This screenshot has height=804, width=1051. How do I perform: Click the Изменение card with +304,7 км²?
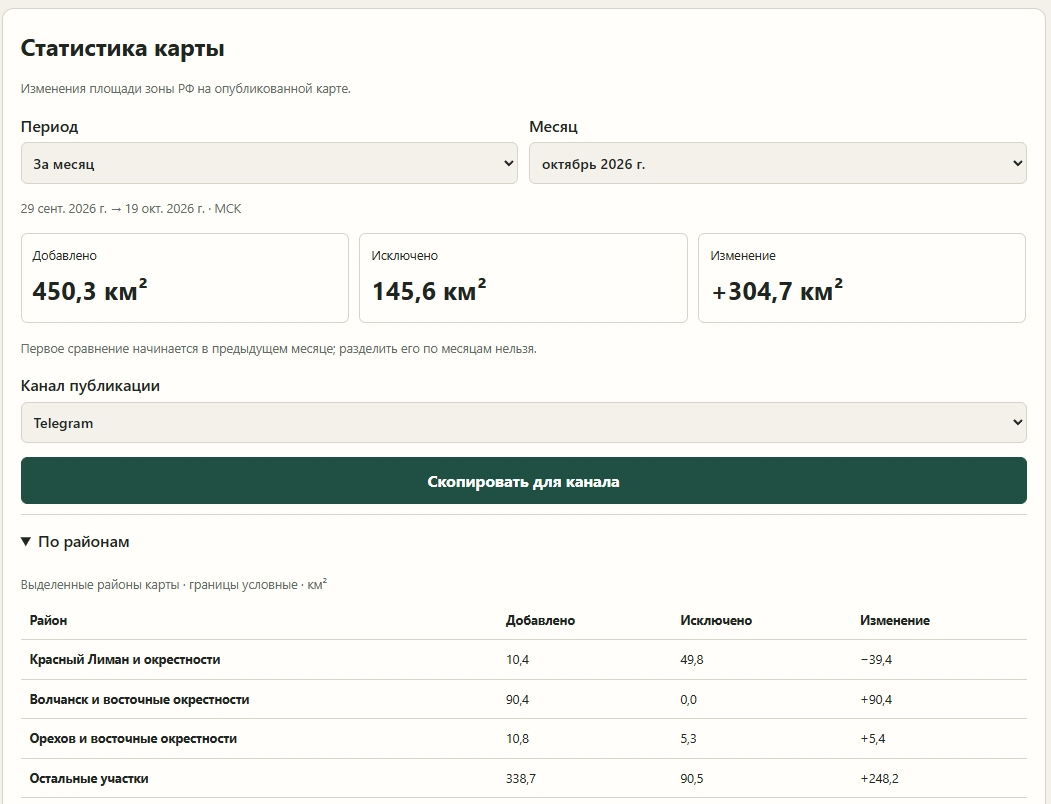[x=862, y=278]
